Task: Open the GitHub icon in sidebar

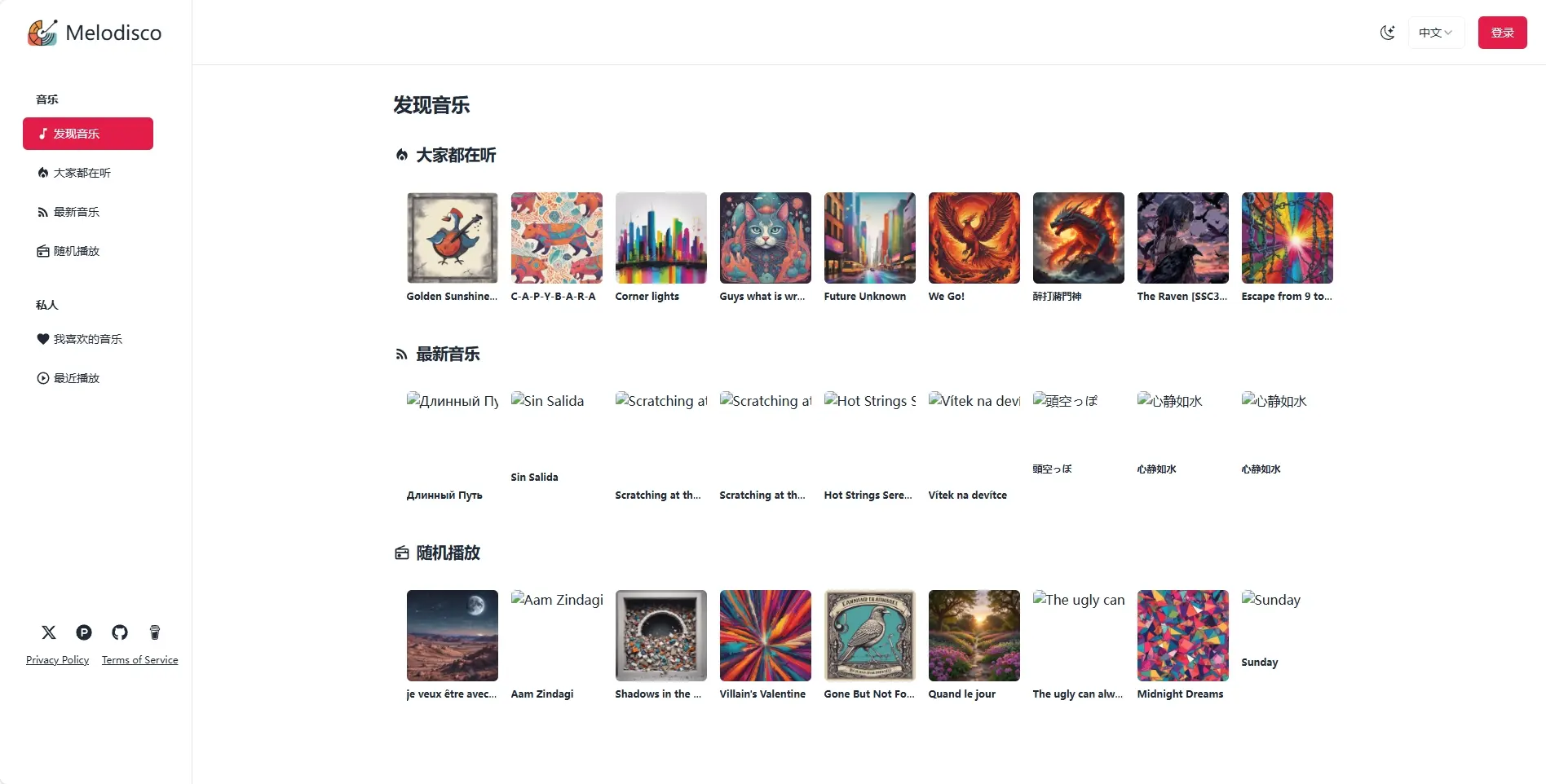Action: pos(120,632)
